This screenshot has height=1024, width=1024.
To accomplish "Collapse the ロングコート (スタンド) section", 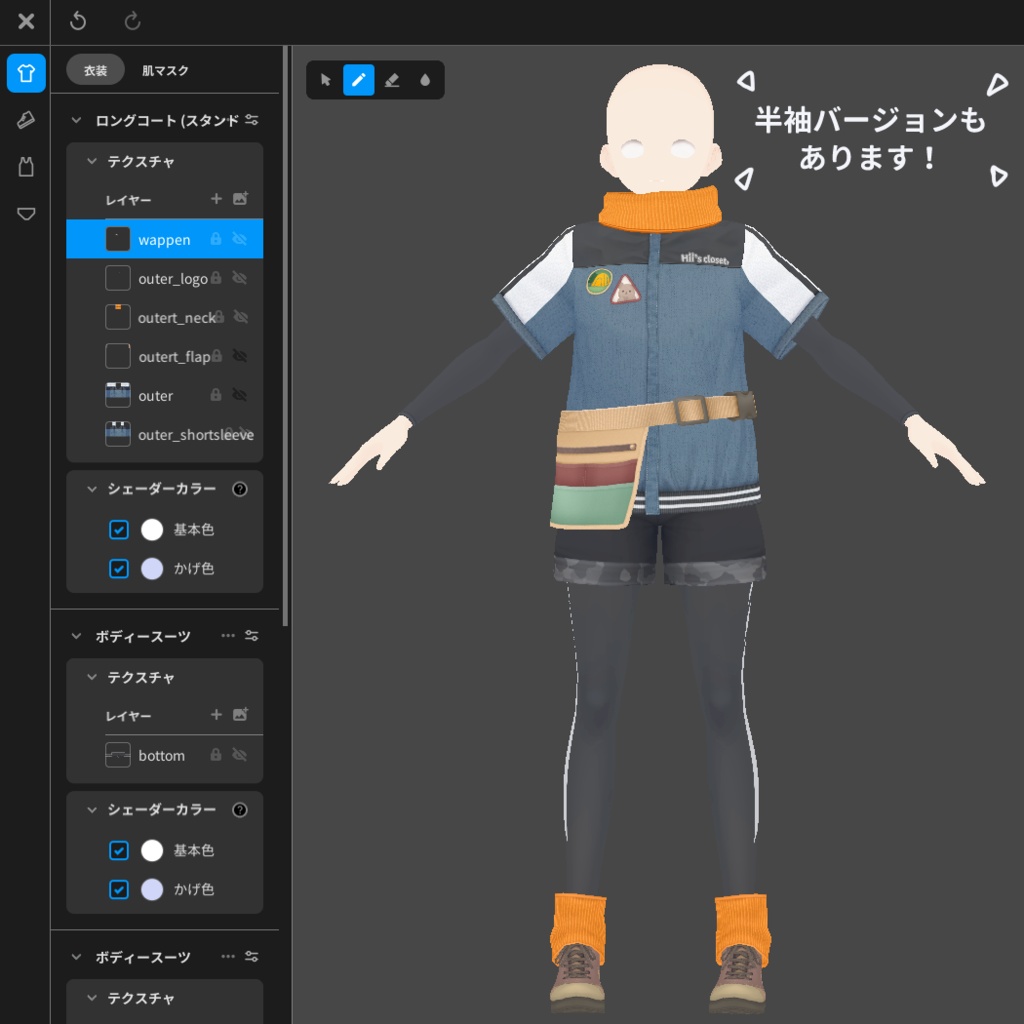I will [75, 119].
